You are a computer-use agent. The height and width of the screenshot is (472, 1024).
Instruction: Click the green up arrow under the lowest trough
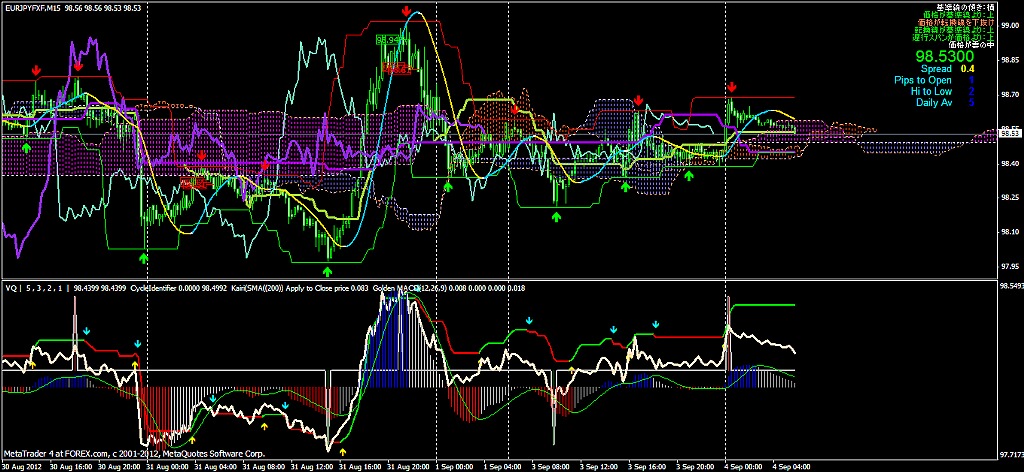click(x=330, y=269)
